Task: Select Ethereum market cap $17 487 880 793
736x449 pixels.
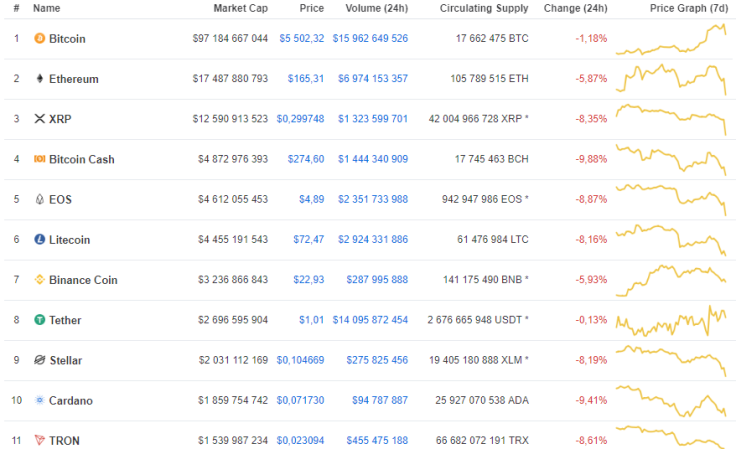Action: (230, 78)
